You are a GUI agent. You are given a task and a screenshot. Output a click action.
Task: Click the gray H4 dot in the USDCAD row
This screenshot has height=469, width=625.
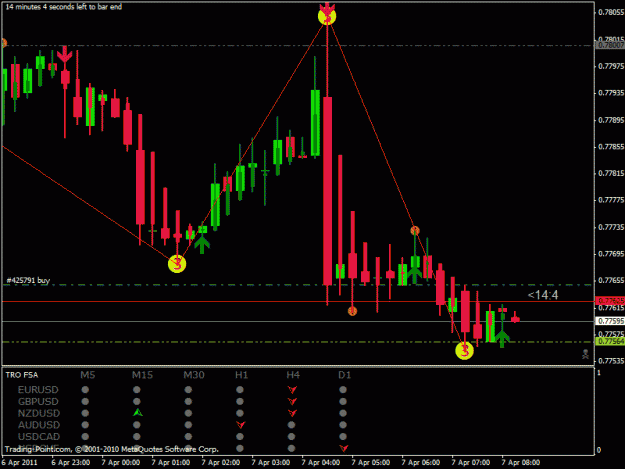pos(291,436)
